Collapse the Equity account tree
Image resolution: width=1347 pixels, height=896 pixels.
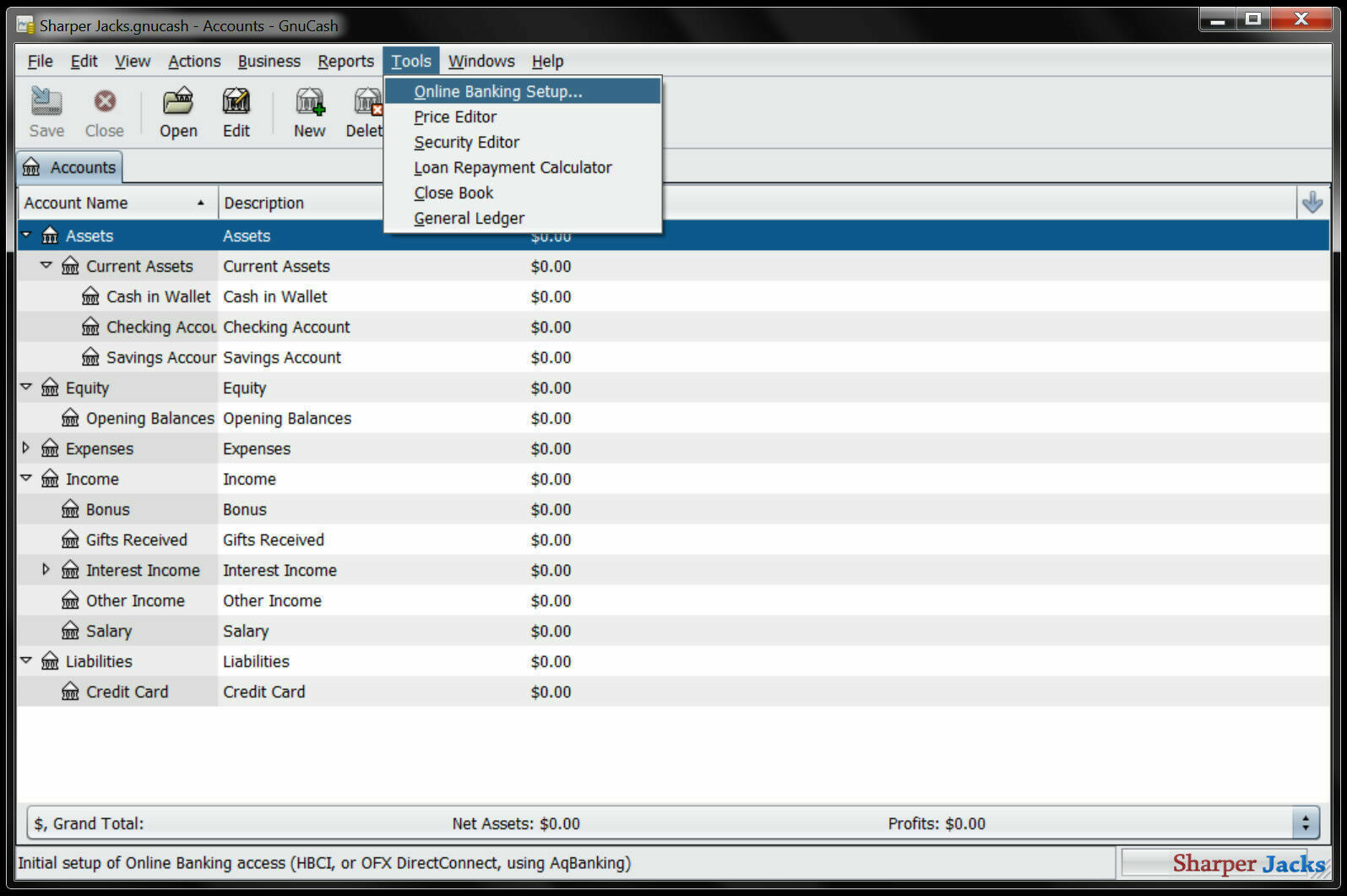[26, 387]
